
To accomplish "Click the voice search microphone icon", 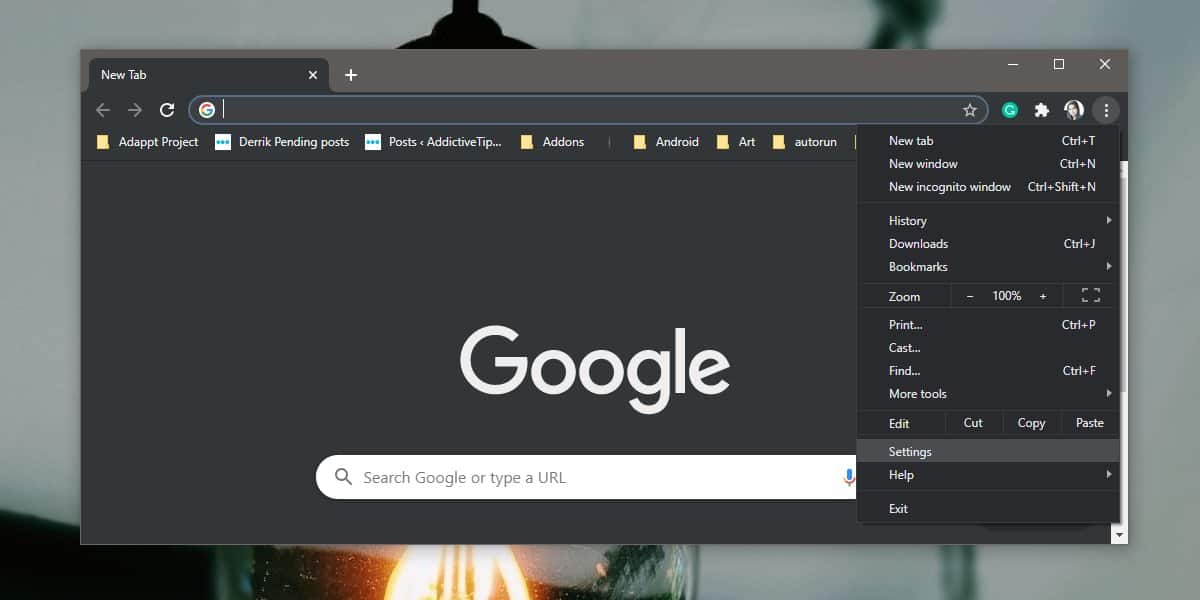I will click(x=849, y=477).
